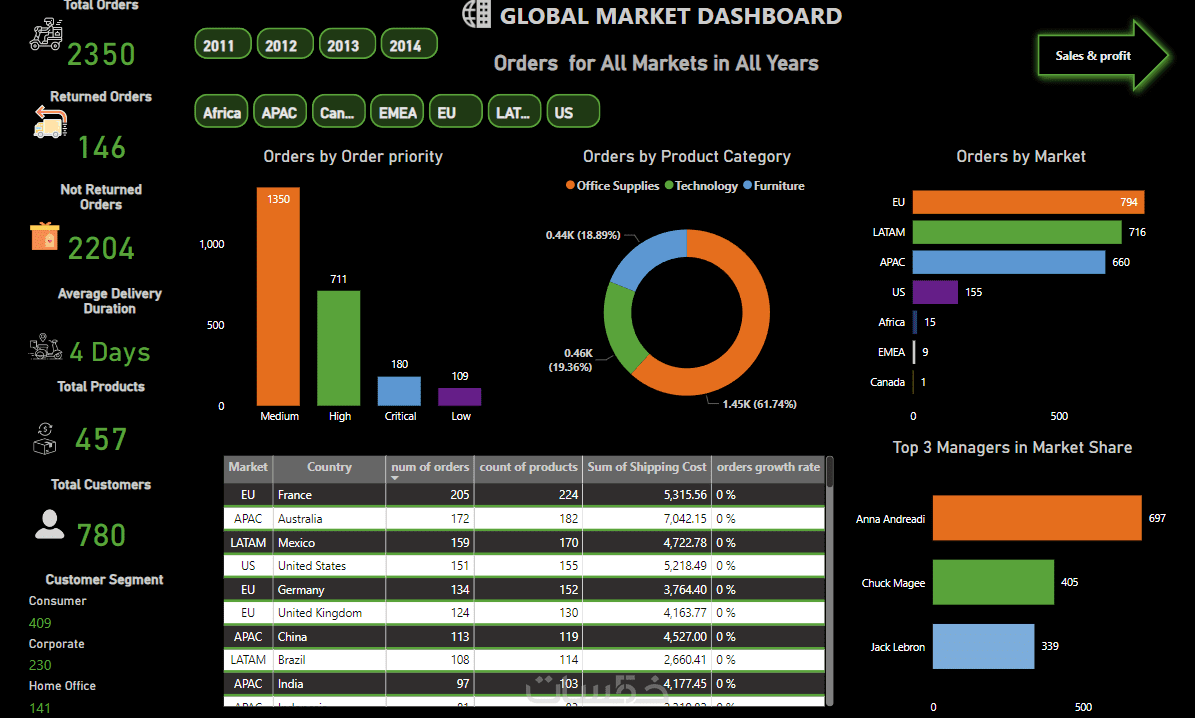Click the globe icon beside dashboard title
The height and width of the screenshot is (718, 1195).
[x=477, y=14]
